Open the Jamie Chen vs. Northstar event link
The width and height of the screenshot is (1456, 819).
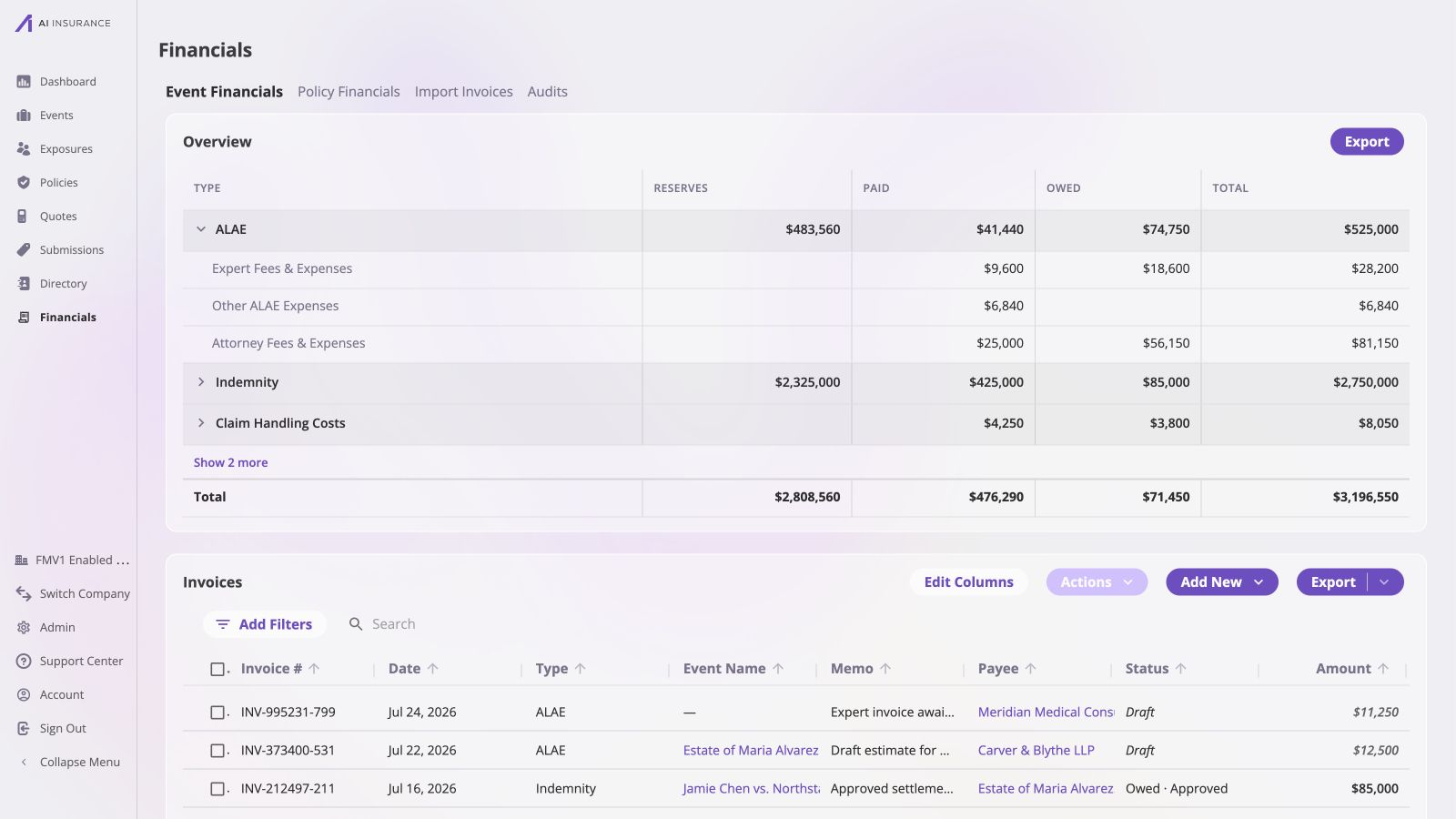click(752, 789)
